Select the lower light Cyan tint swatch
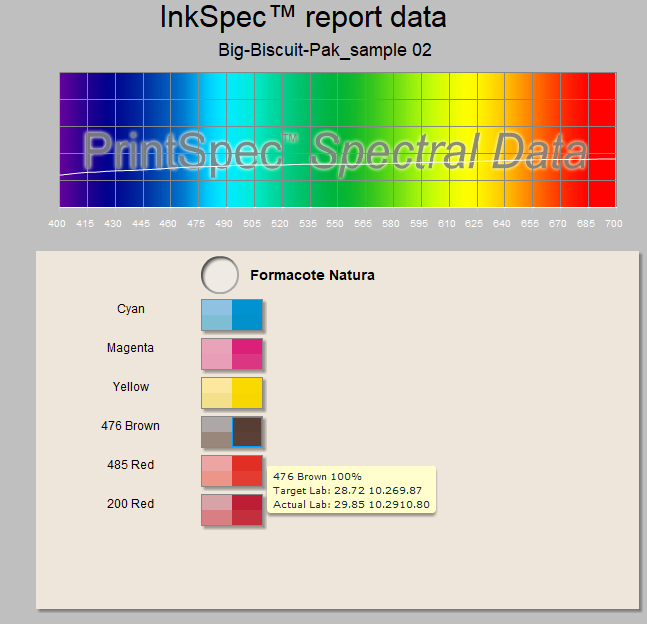Viewport: 647px width, 624px height. 217,323
